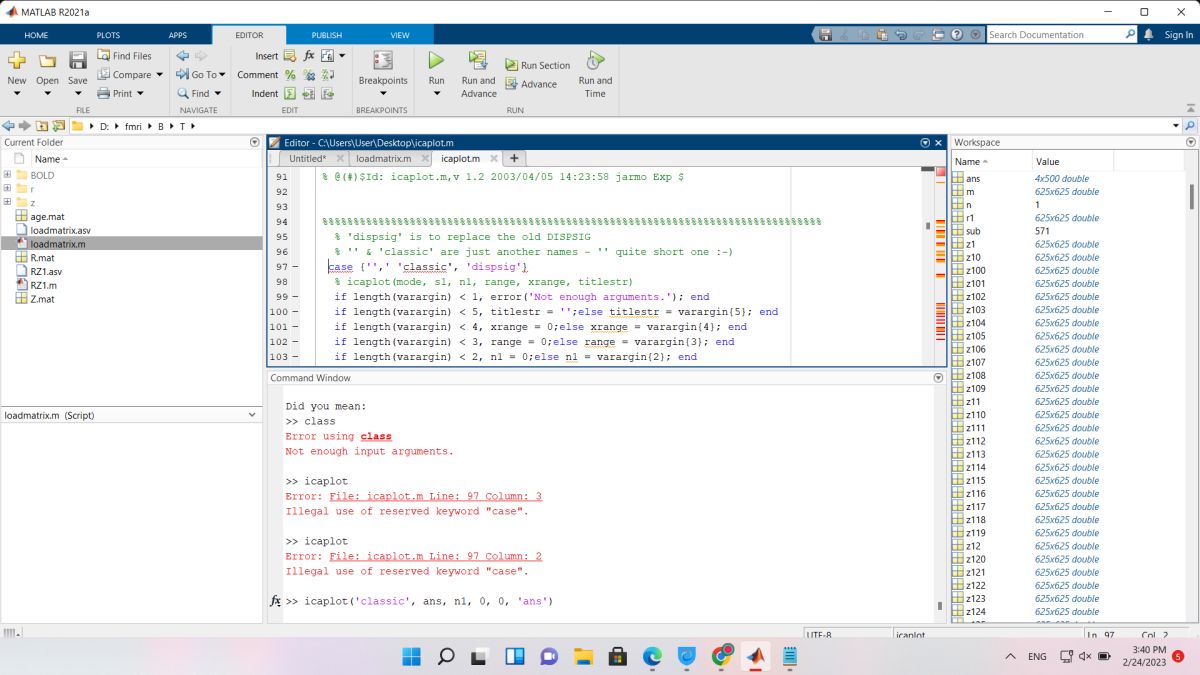Click Find Files in the FILE section

coord(125,56)
